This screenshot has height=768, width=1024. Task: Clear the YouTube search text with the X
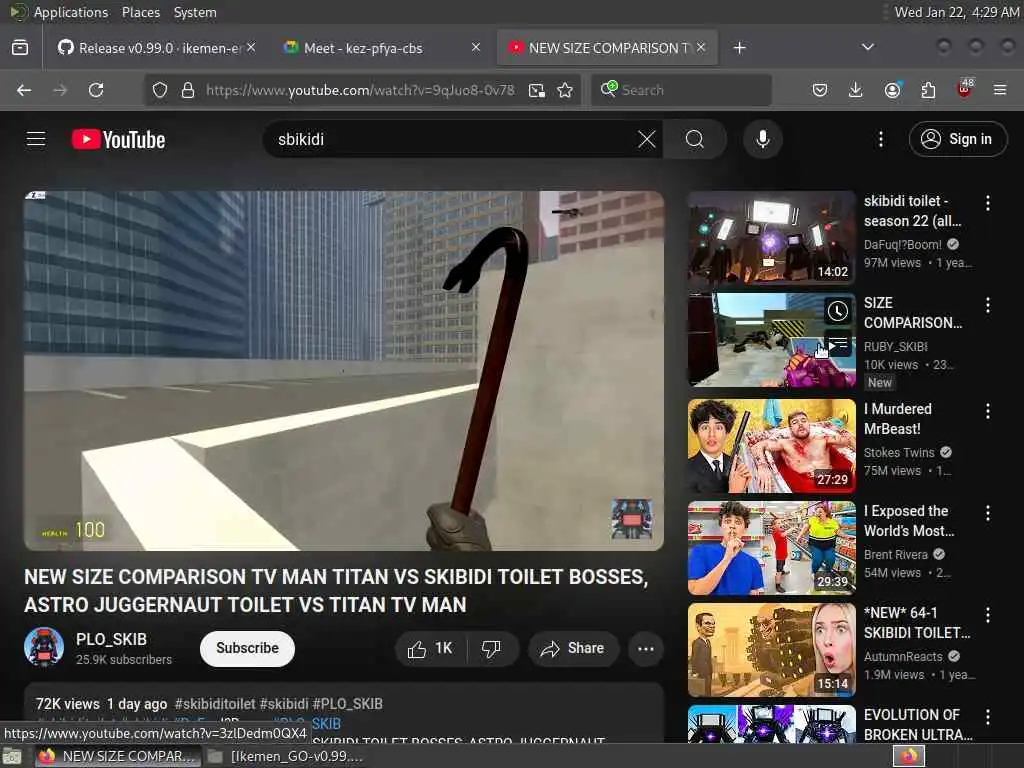tap(647, 139)
